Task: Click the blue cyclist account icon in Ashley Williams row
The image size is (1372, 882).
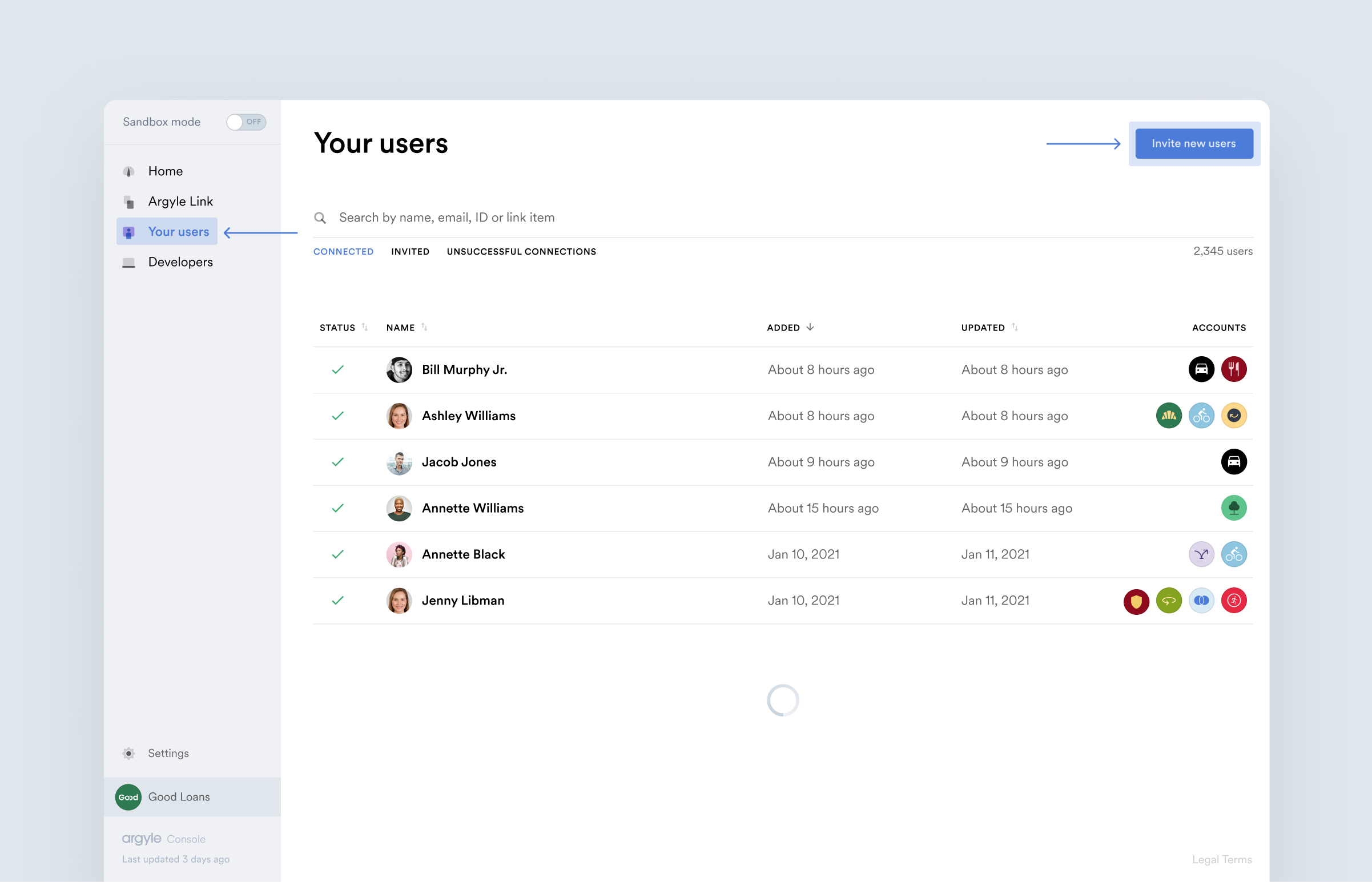Action: click(x=1201, y=416)
